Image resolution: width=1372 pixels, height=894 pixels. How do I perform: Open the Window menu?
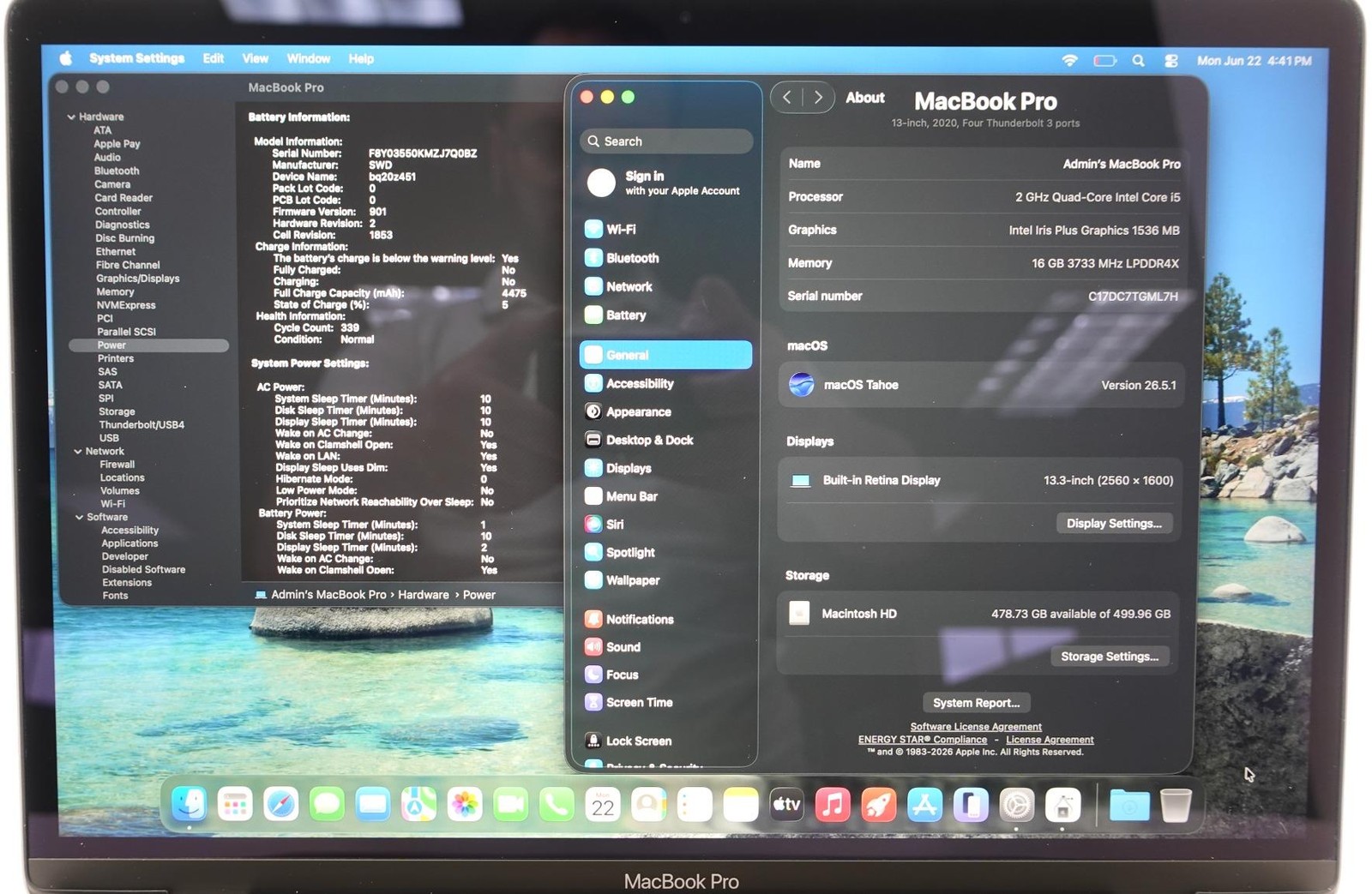[309, 58]
